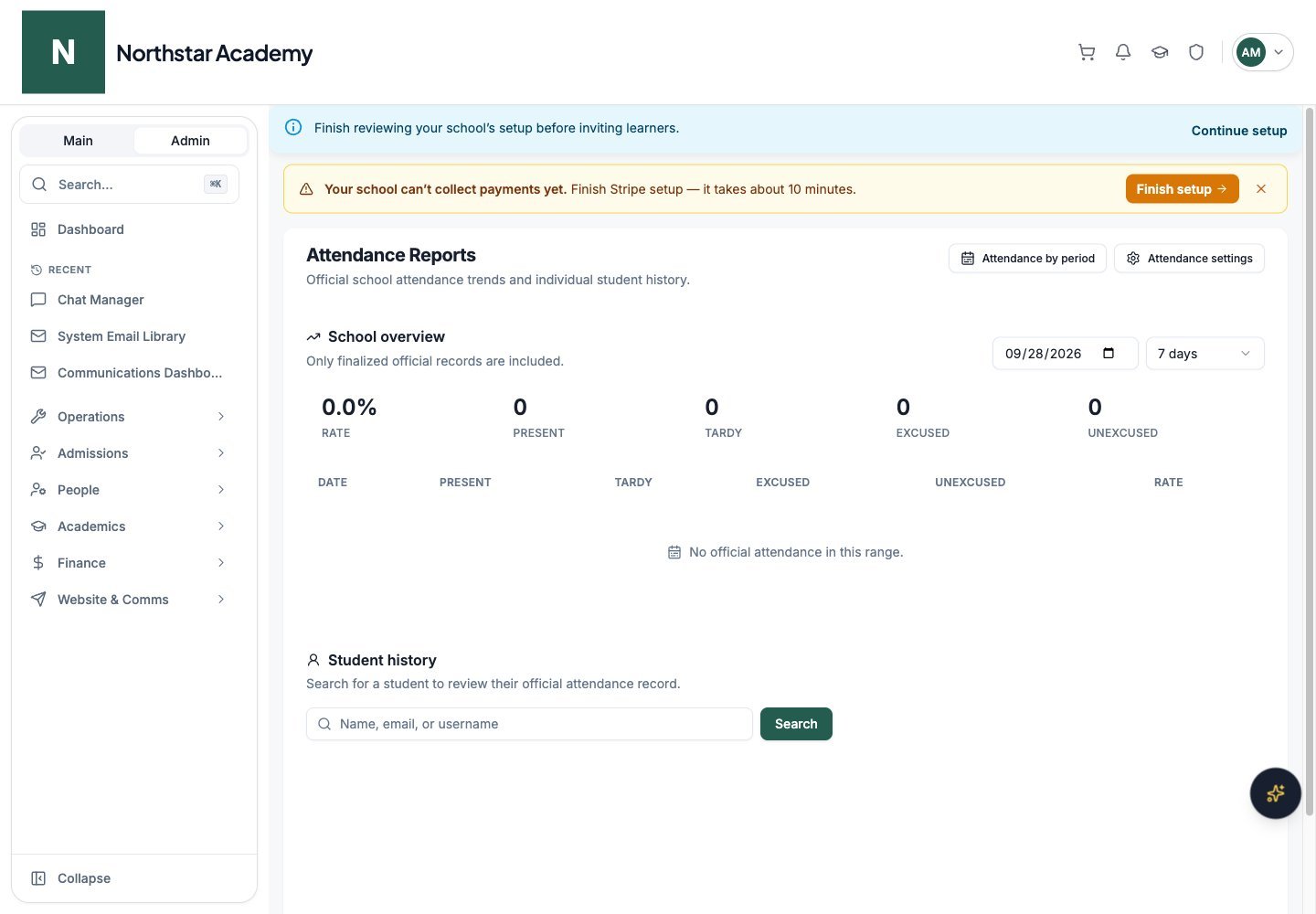Click the page vertical scrollbar
The width and height of the screenshot is (1316, 914).
[x=1309, y=462]
